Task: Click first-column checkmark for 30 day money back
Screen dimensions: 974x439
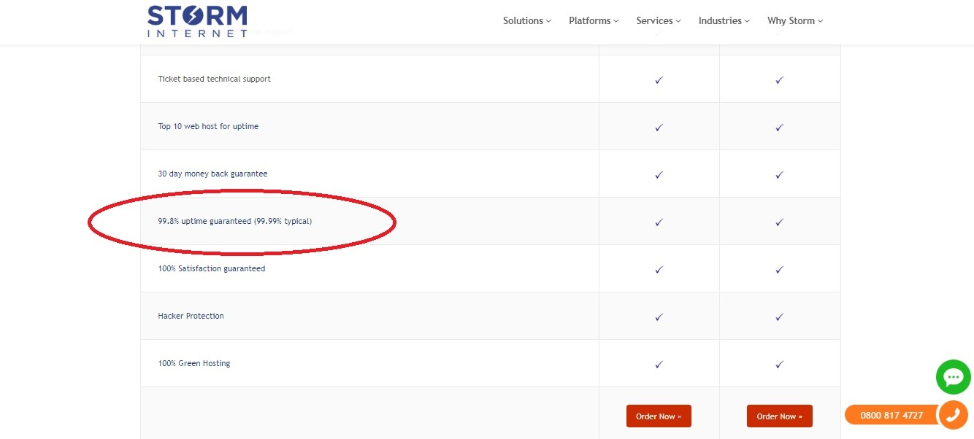Action: point(658,175)
